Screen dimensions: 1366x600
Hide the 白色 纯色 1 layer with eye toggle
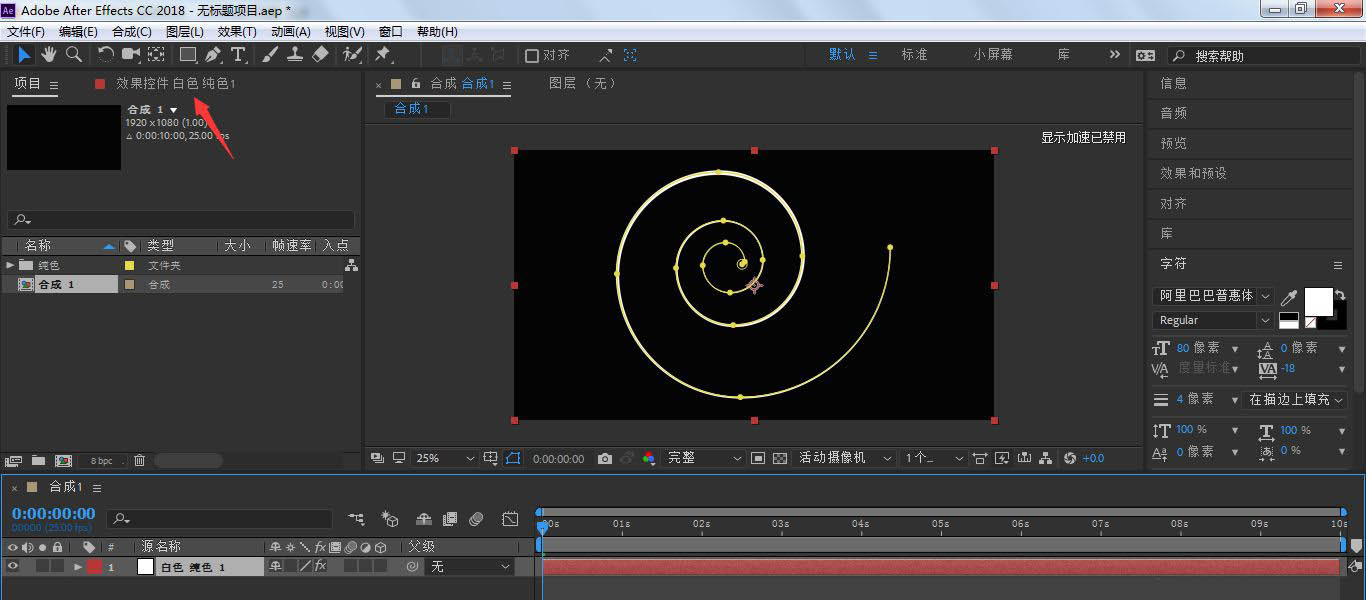pos(13,567)
